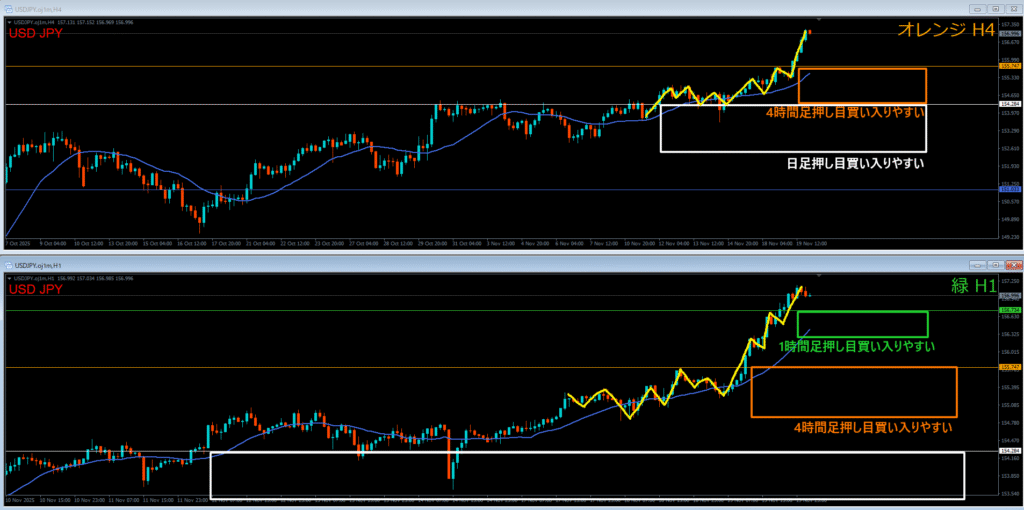Click '7 Oct 2025' on H4 time axis
This screenshot has width=1024, height=510.
point(17,243)
